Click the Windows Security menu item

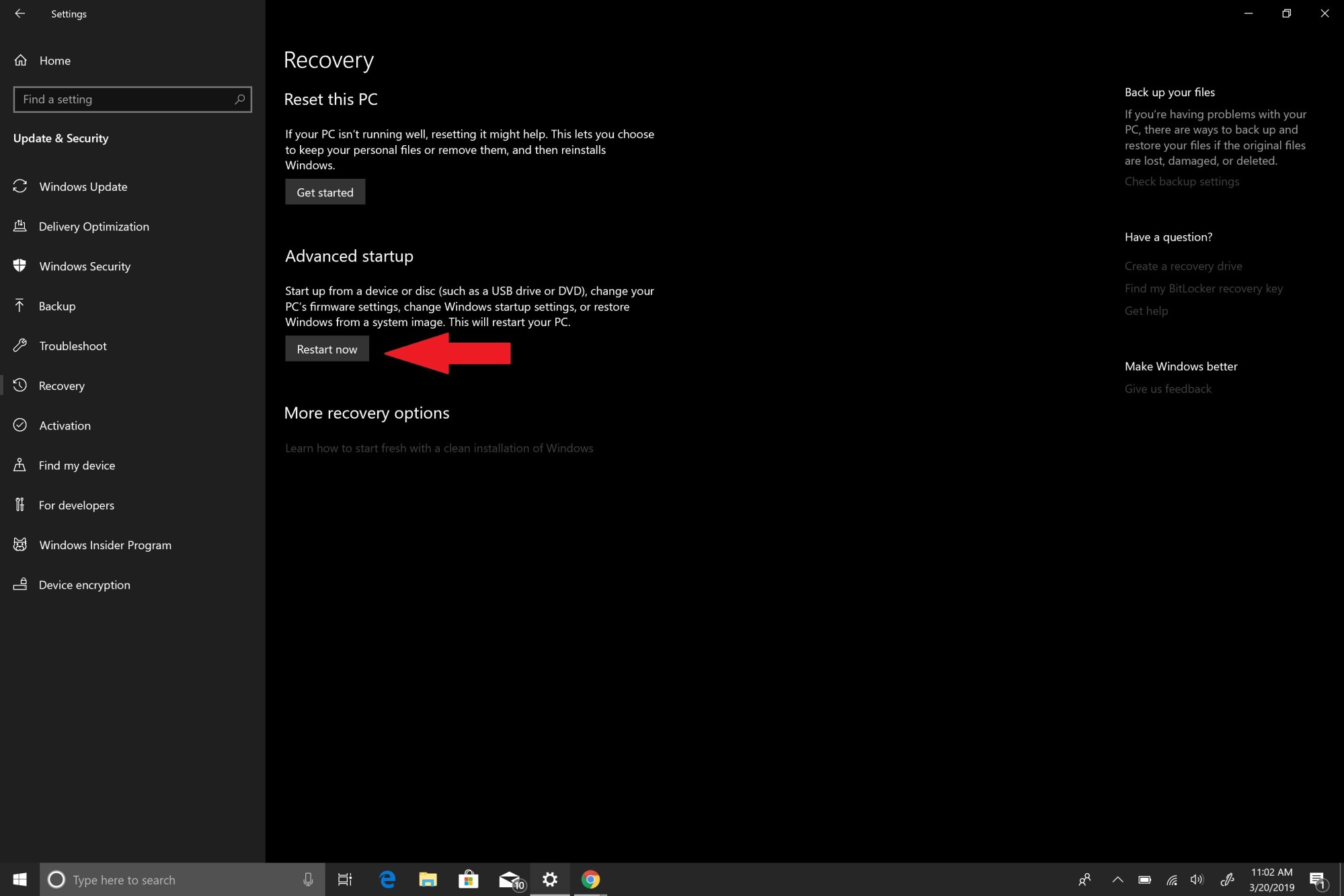point(84,265)
